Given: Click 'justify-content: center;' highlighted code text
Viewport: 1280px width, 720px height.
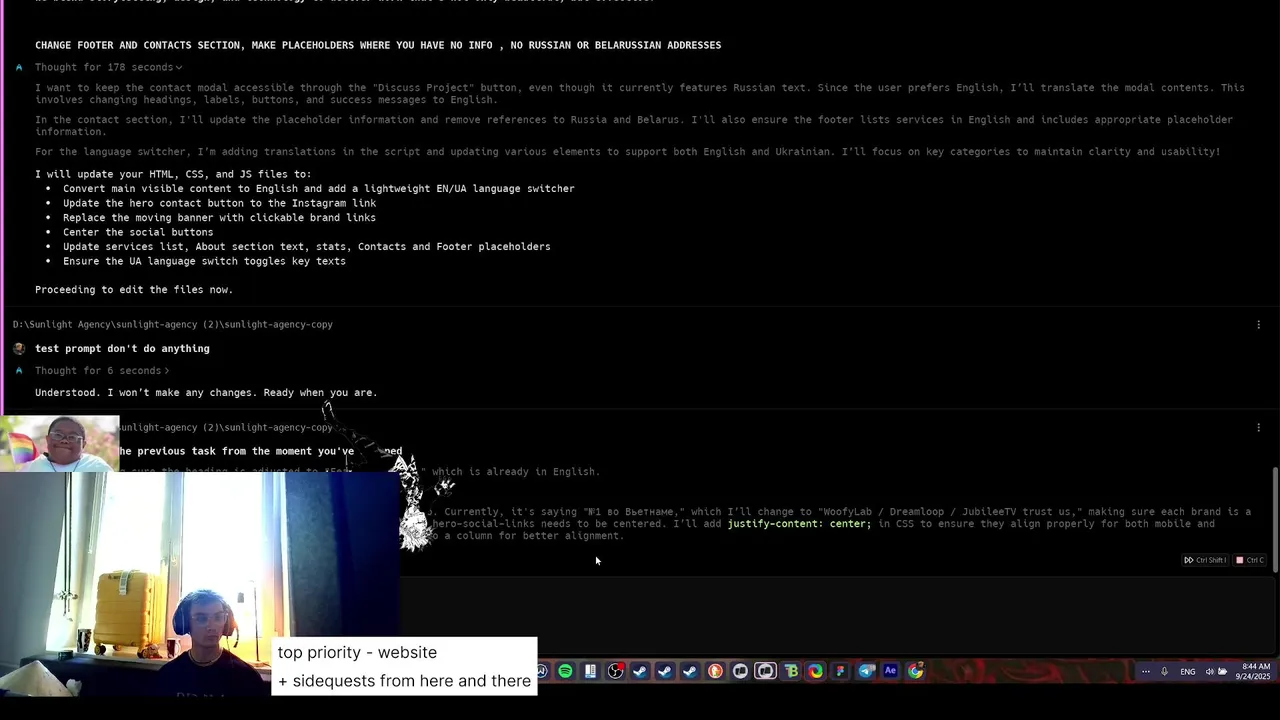Looking at the screenshot, I should 799,523.
